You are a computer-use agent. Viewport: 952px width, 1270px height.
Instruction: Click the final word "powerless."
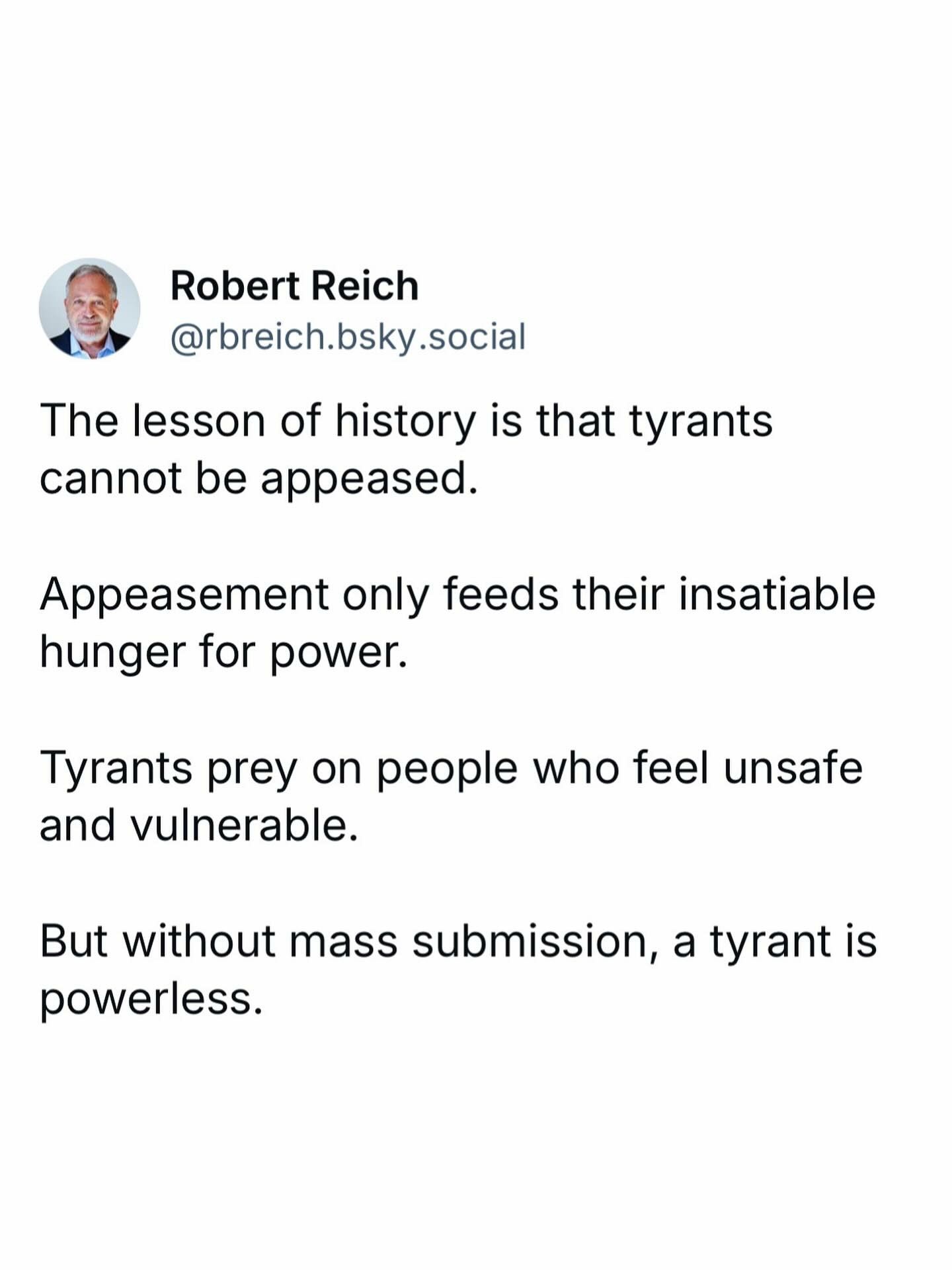151,999
